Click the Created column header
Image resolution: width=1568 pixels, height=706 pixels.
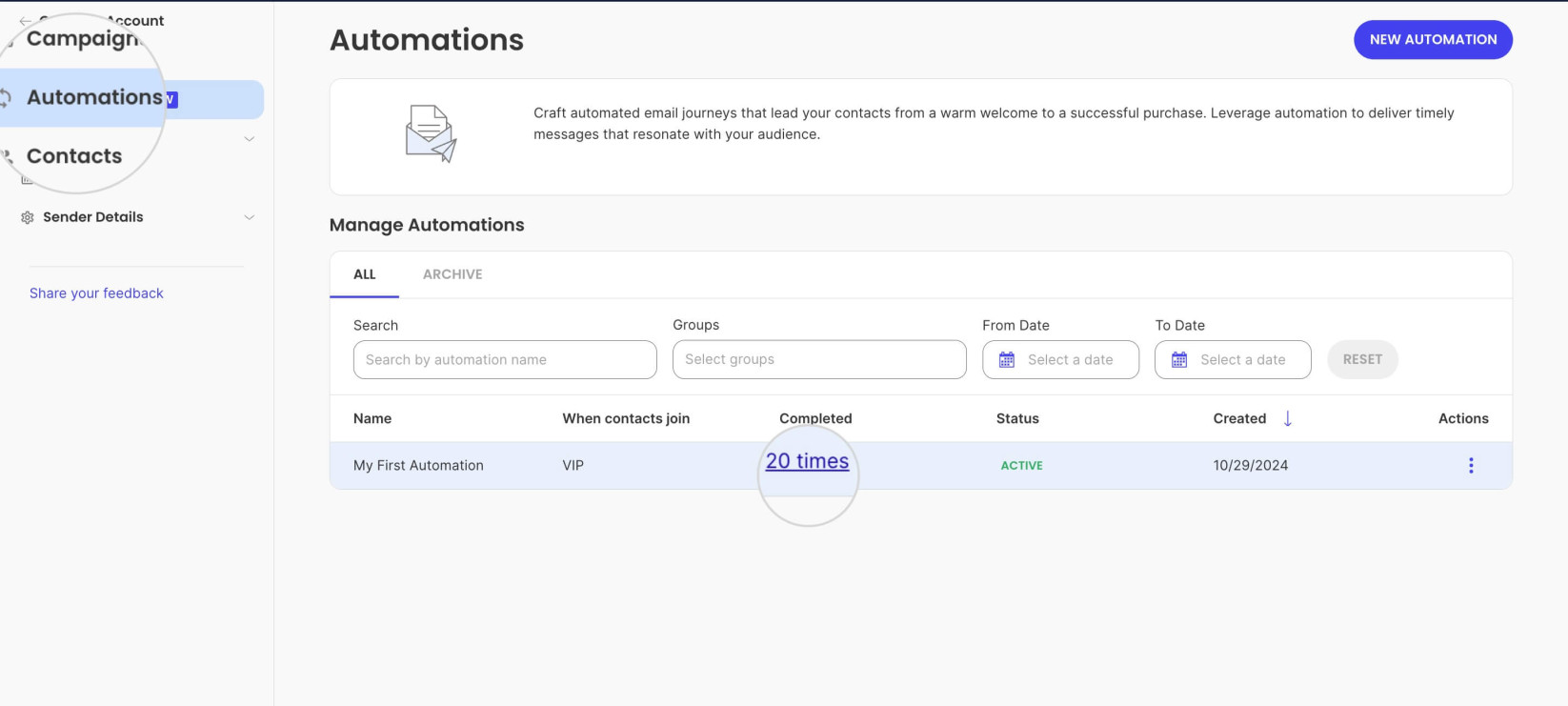pos(1239,418)
